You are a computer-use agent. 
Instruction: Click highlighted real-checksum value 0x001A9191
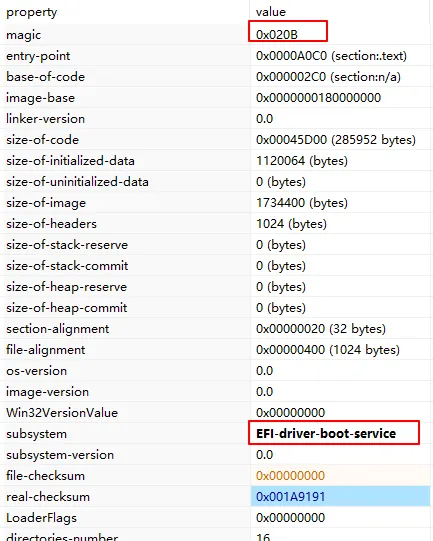pyautogui.click(x=291, y=497)
